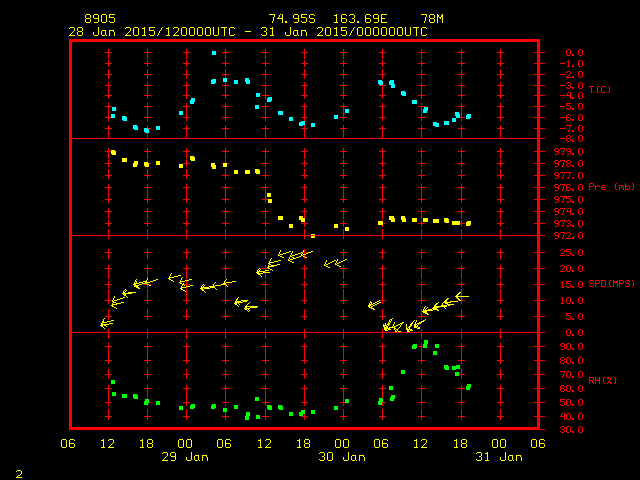
Task: Click the "T(C)" axis label
Action: coord(600,89)
